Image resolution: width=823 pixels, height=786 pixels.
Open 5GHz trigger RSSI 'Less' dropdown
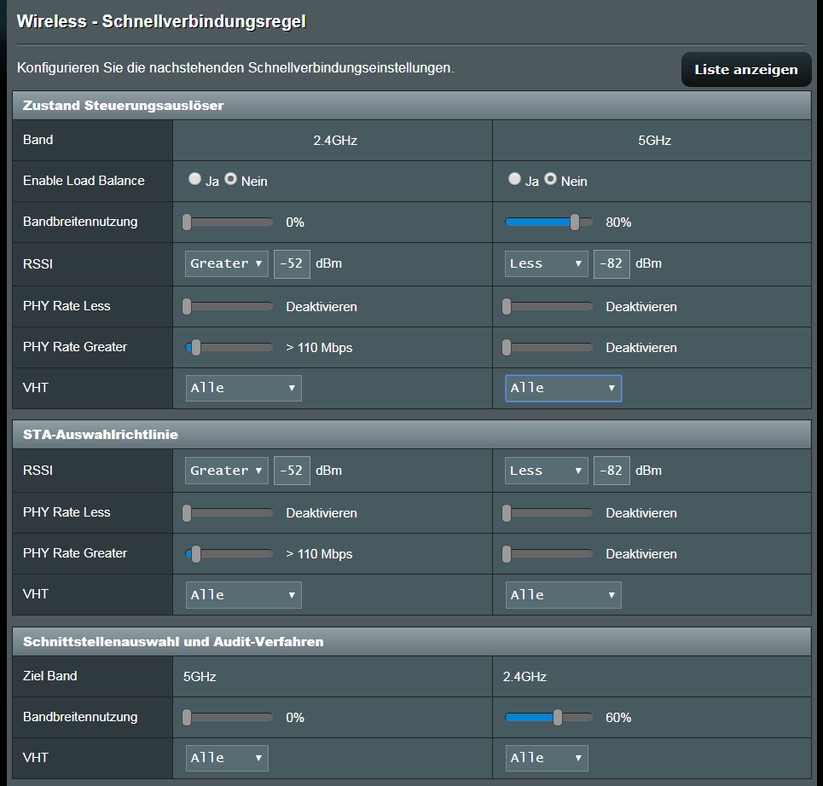tap(547, 264)
